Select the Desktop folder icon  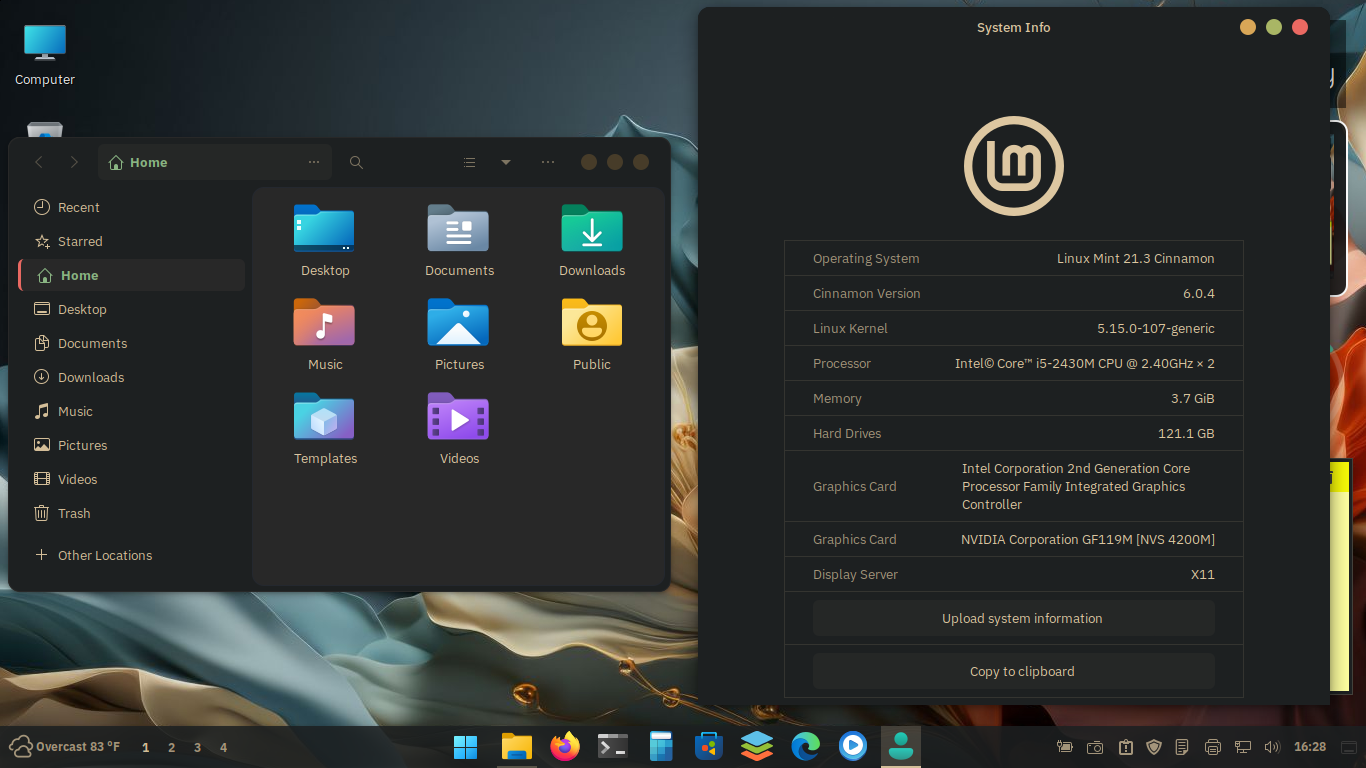(324, 228)
